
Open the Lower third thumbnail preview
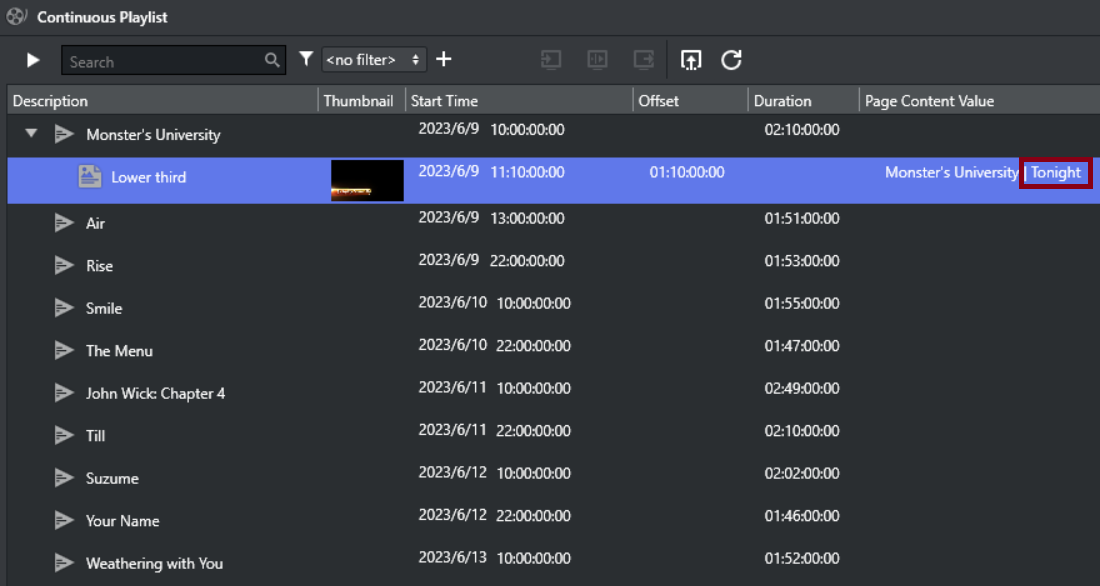pos(367,180)
